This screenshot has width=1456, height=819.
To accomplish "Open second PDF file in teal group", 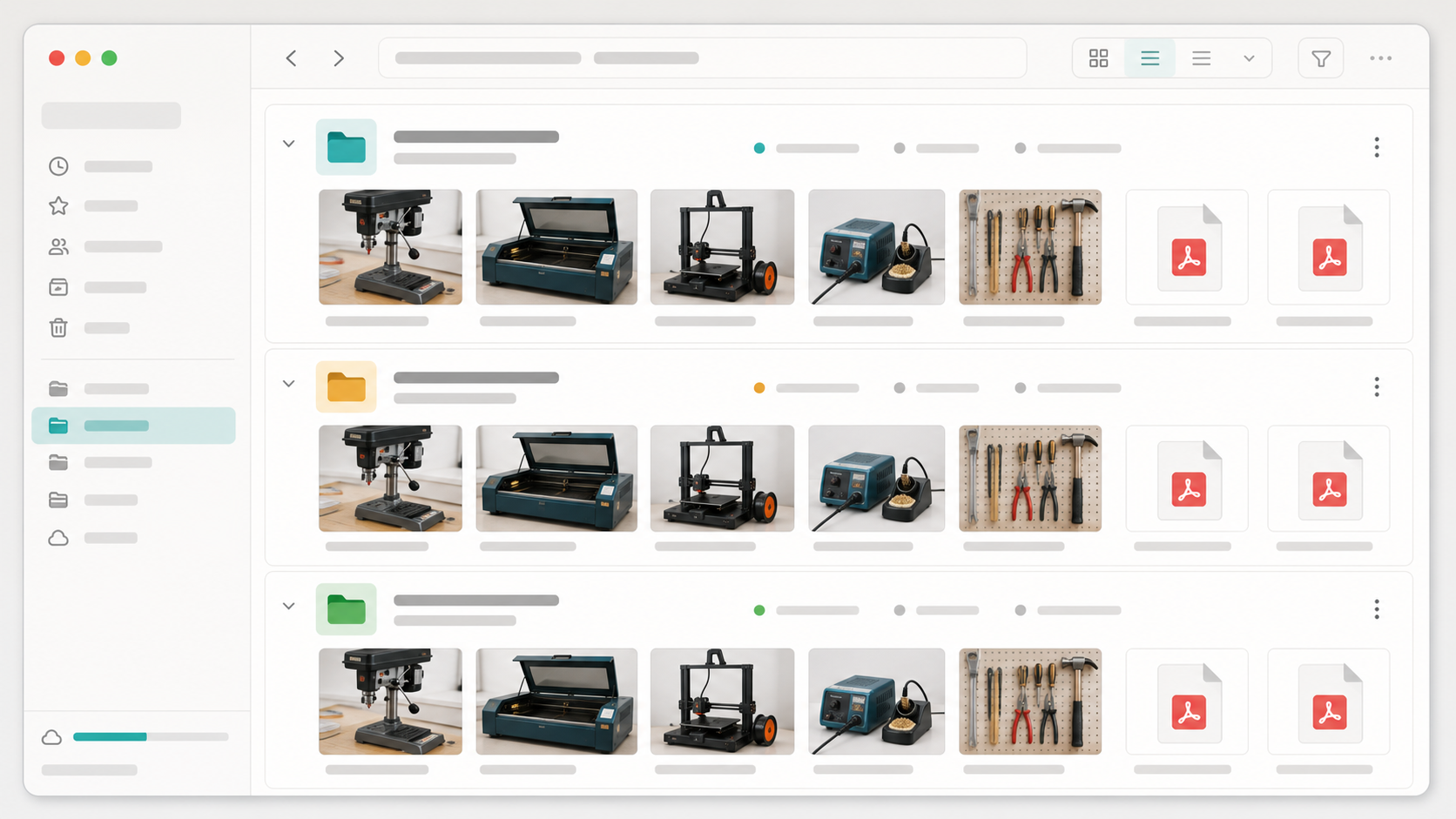I will [1329, 247].
